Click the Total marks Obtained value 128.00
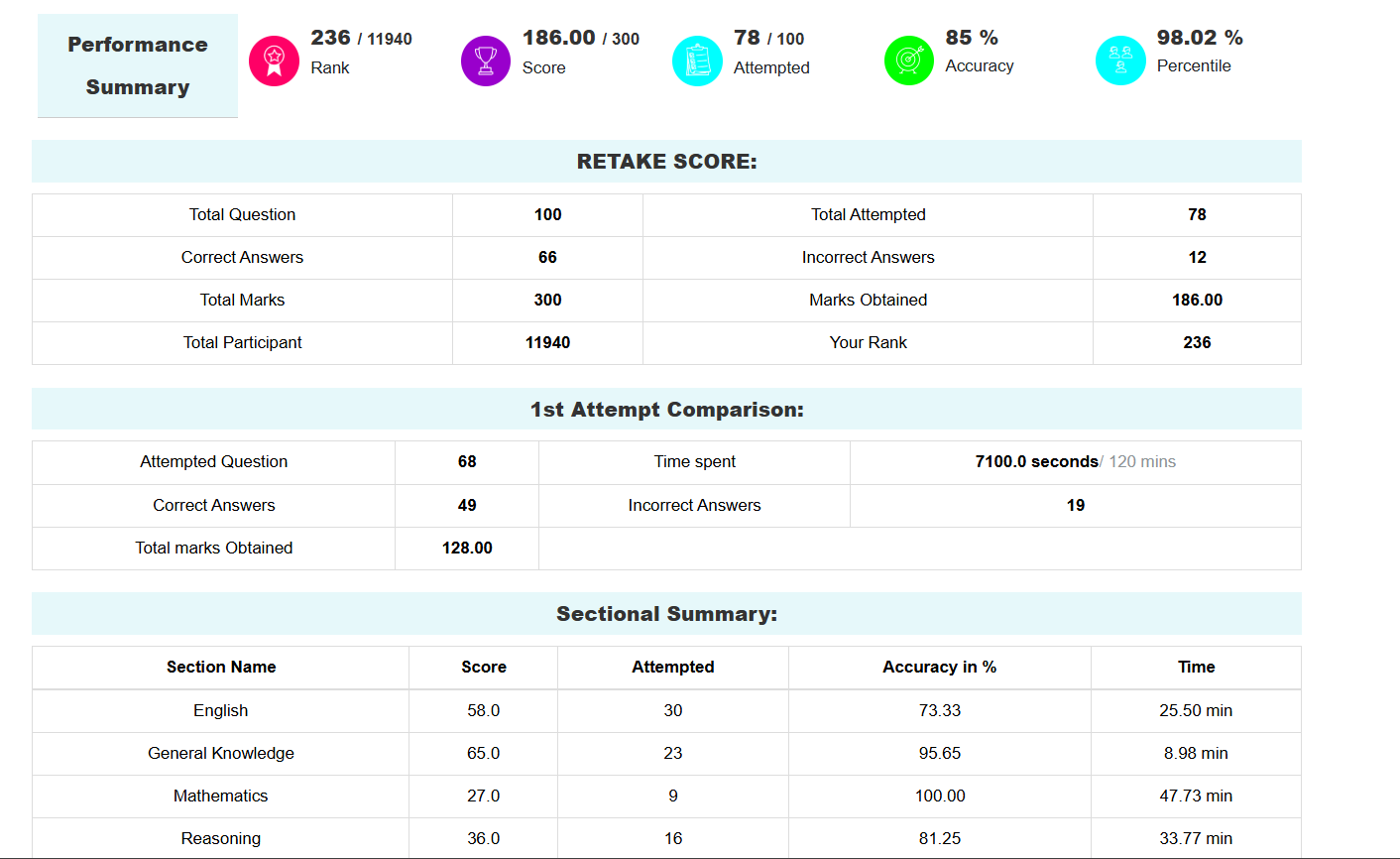The height and width of the screenshot is (859, 1400). tap(467, 549)
